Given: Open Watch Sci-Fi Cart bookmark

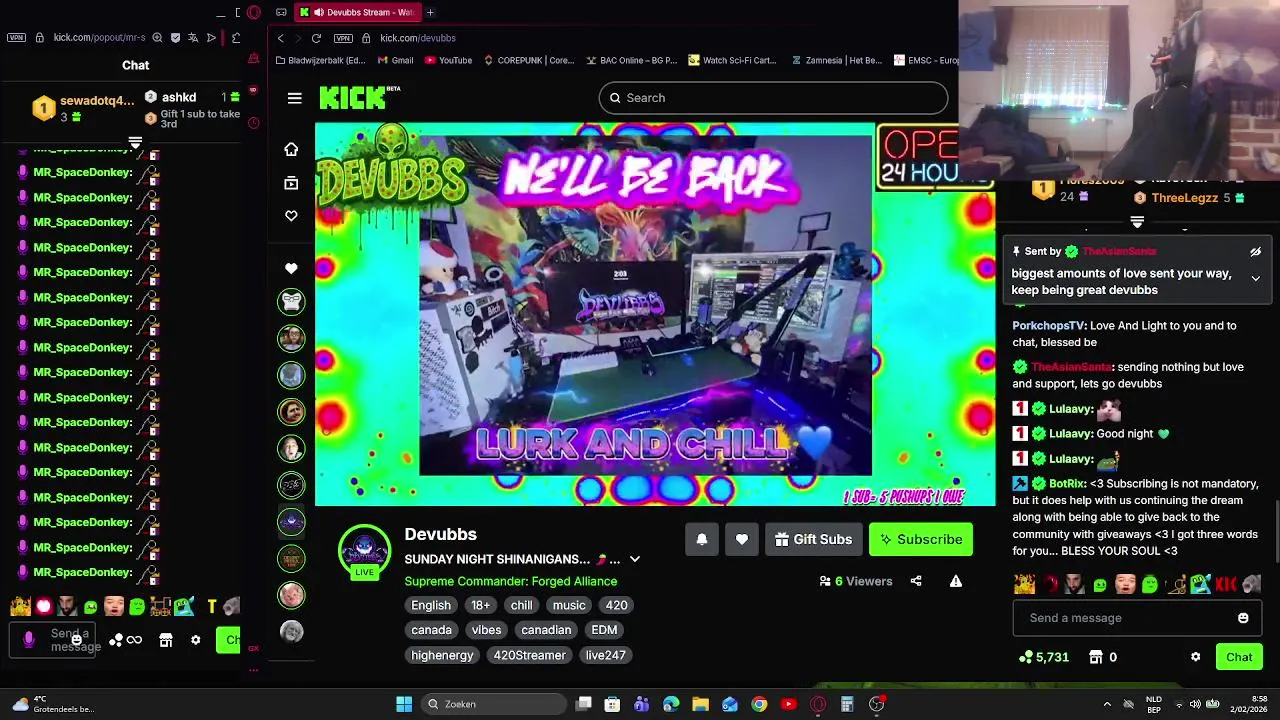Looking at the screenshot, I should (733, 60).
